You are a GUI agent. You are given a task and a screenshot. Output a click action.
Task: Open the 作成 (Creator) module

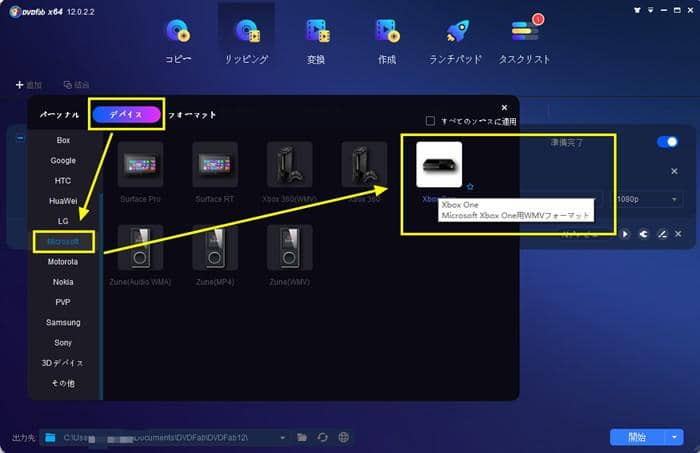point(387,41)
